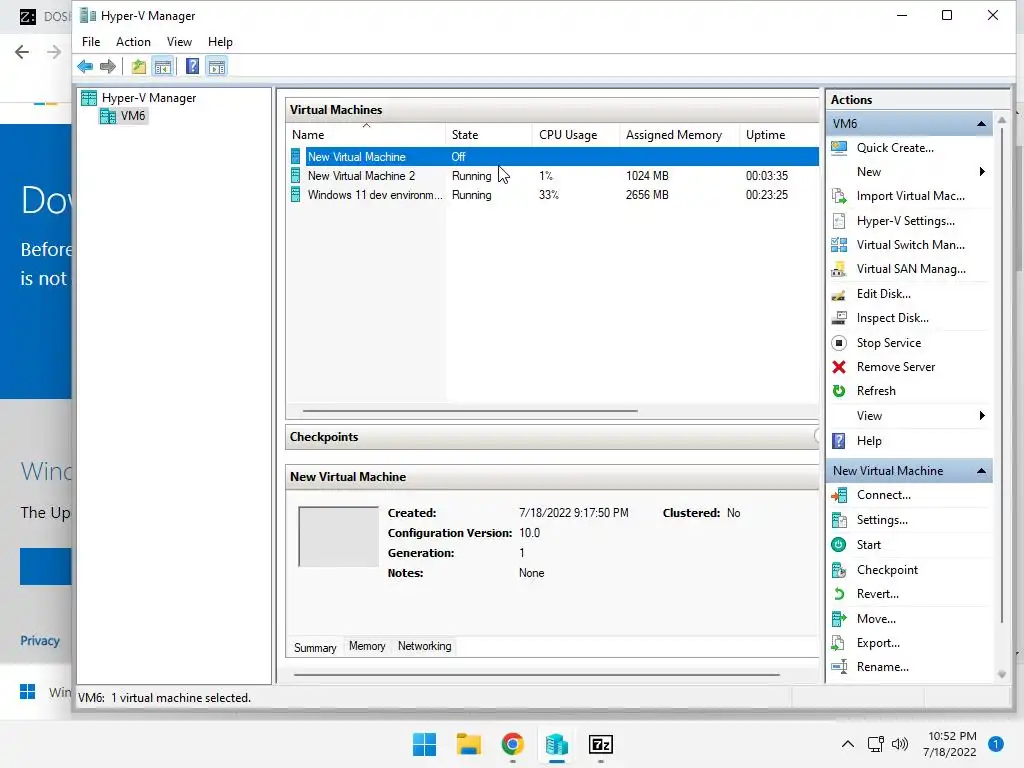This screenshot has width=1024, height=768.
Task: Click the Move icon
Action: click(839, 618)
